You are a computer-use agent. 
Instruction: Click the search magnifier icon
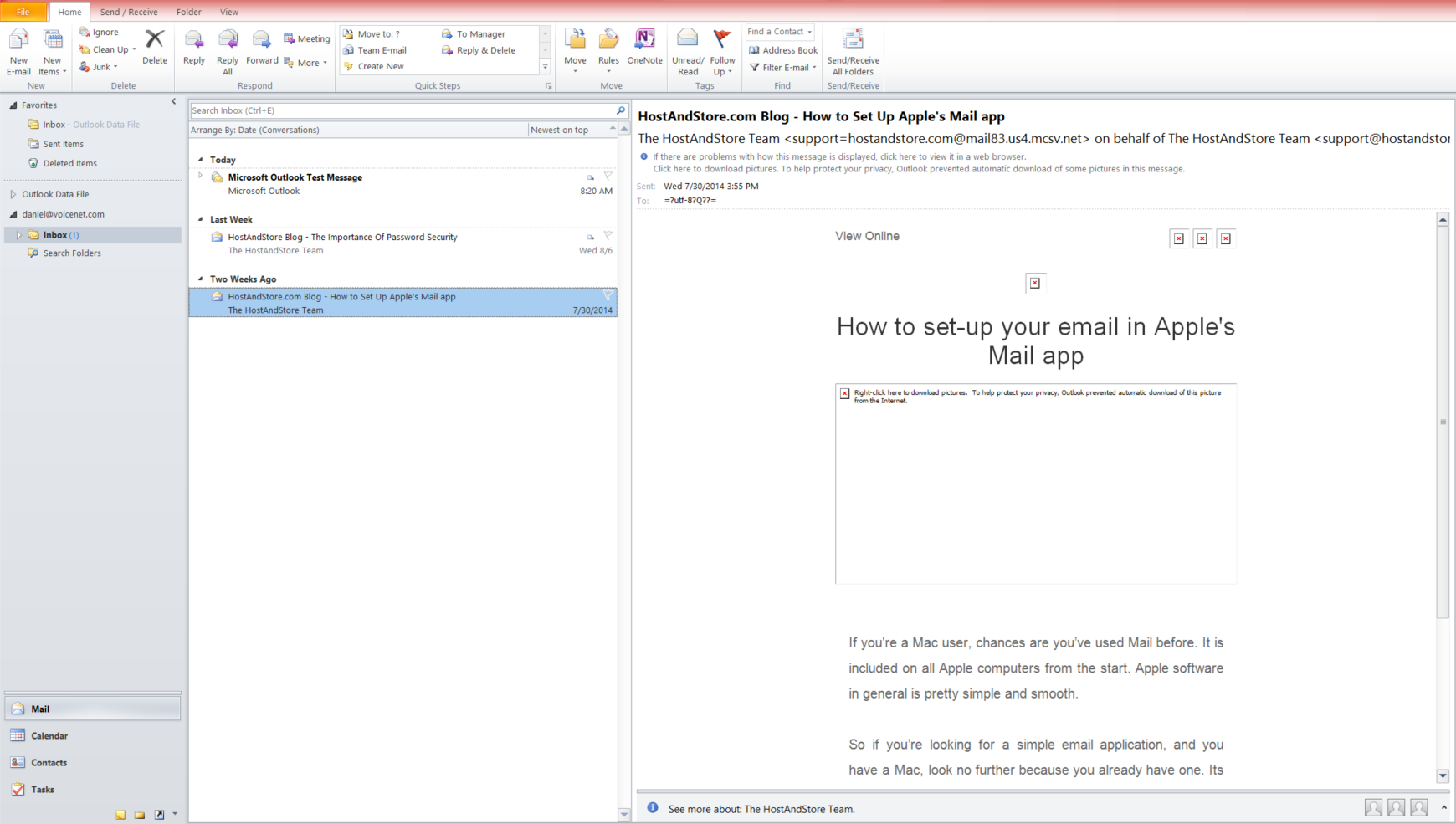click(x=621, y=110)
